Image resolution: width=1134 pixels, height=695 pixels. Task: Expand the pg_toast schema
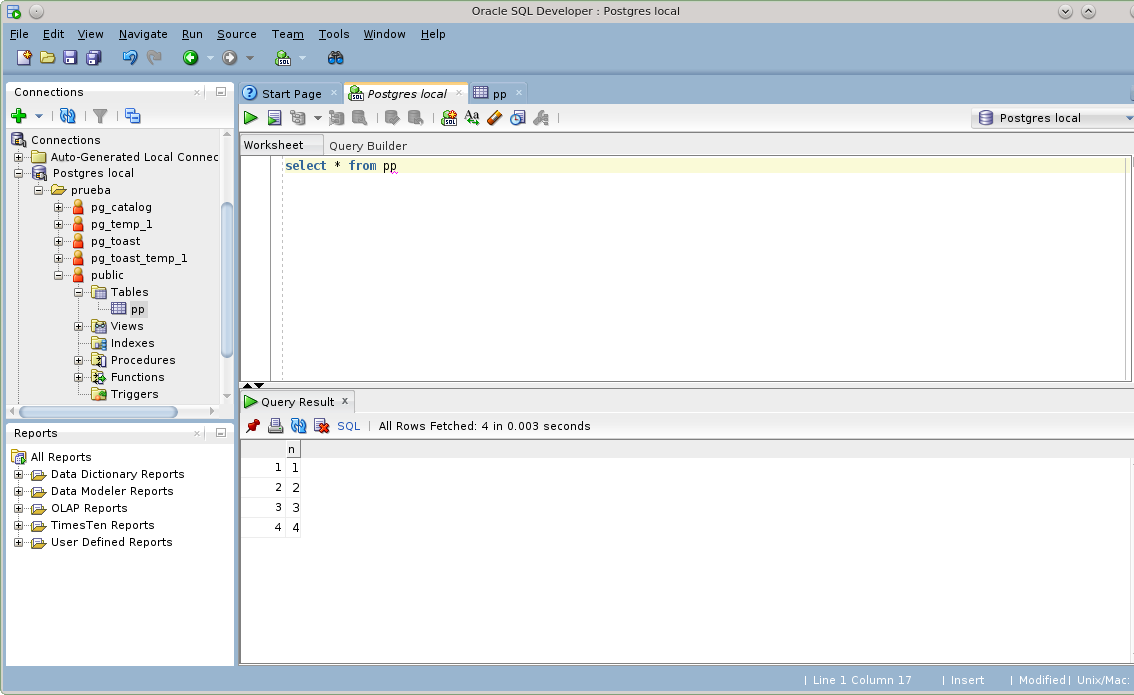(x=59, y=242)
